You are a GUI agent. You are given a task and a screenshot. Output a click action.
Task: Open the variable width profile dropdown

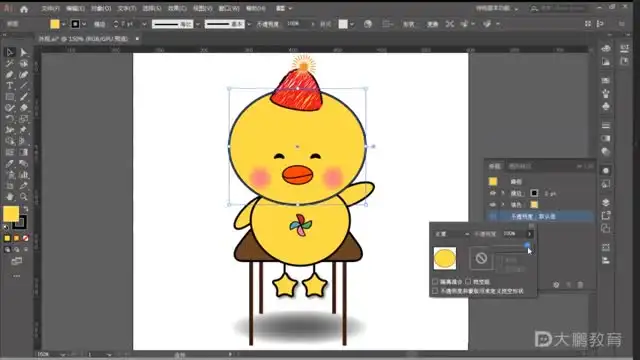pos(198,24)
